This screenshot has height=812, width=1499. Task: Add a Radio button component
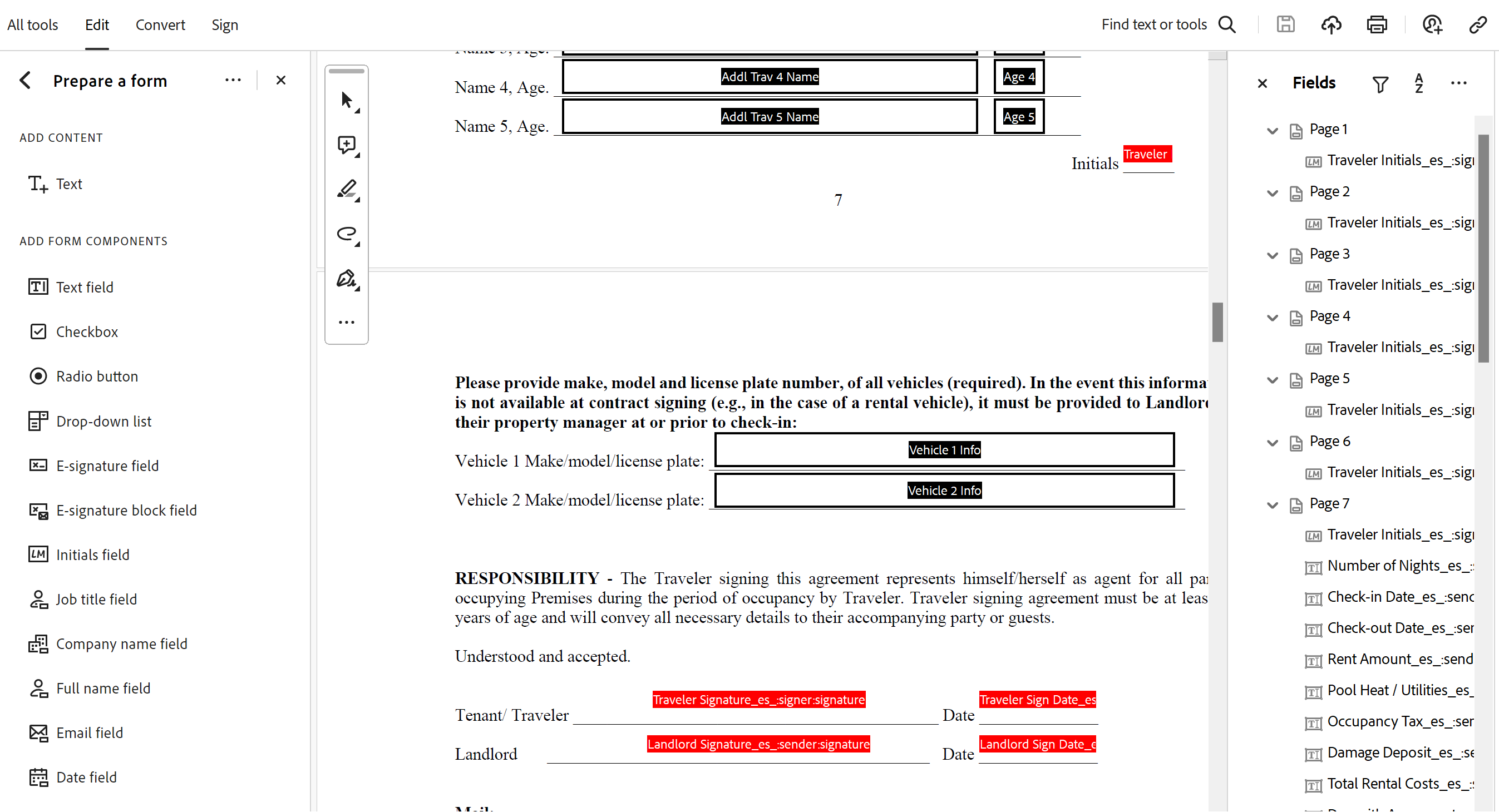tap(97, 377)
